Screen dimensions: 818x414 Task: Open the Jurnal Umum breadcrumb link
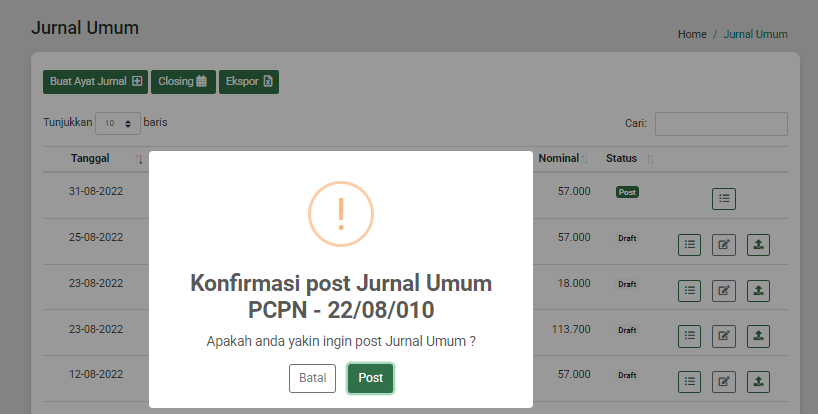point(755,34)
